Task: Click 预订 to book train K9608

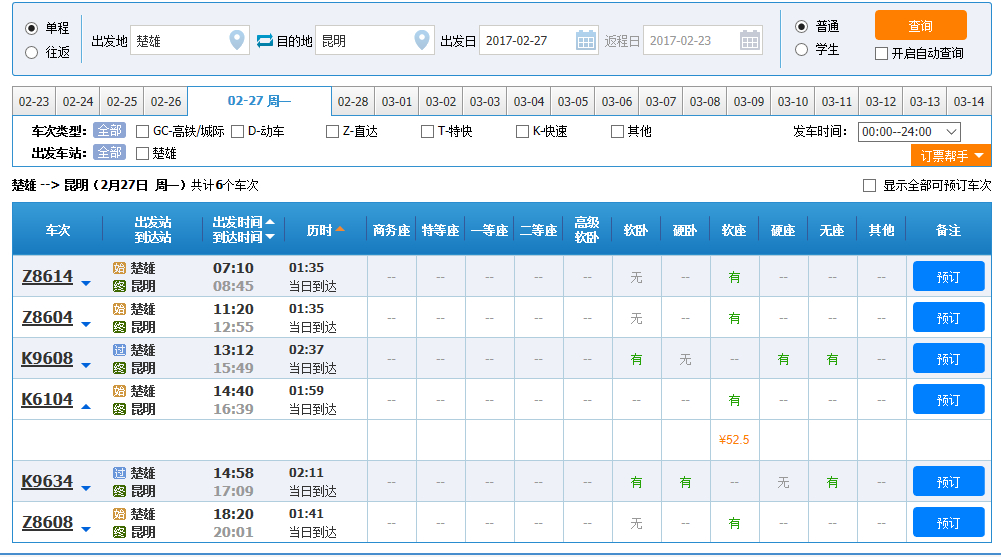Action: pyautogui.click(x=948, y=358)
